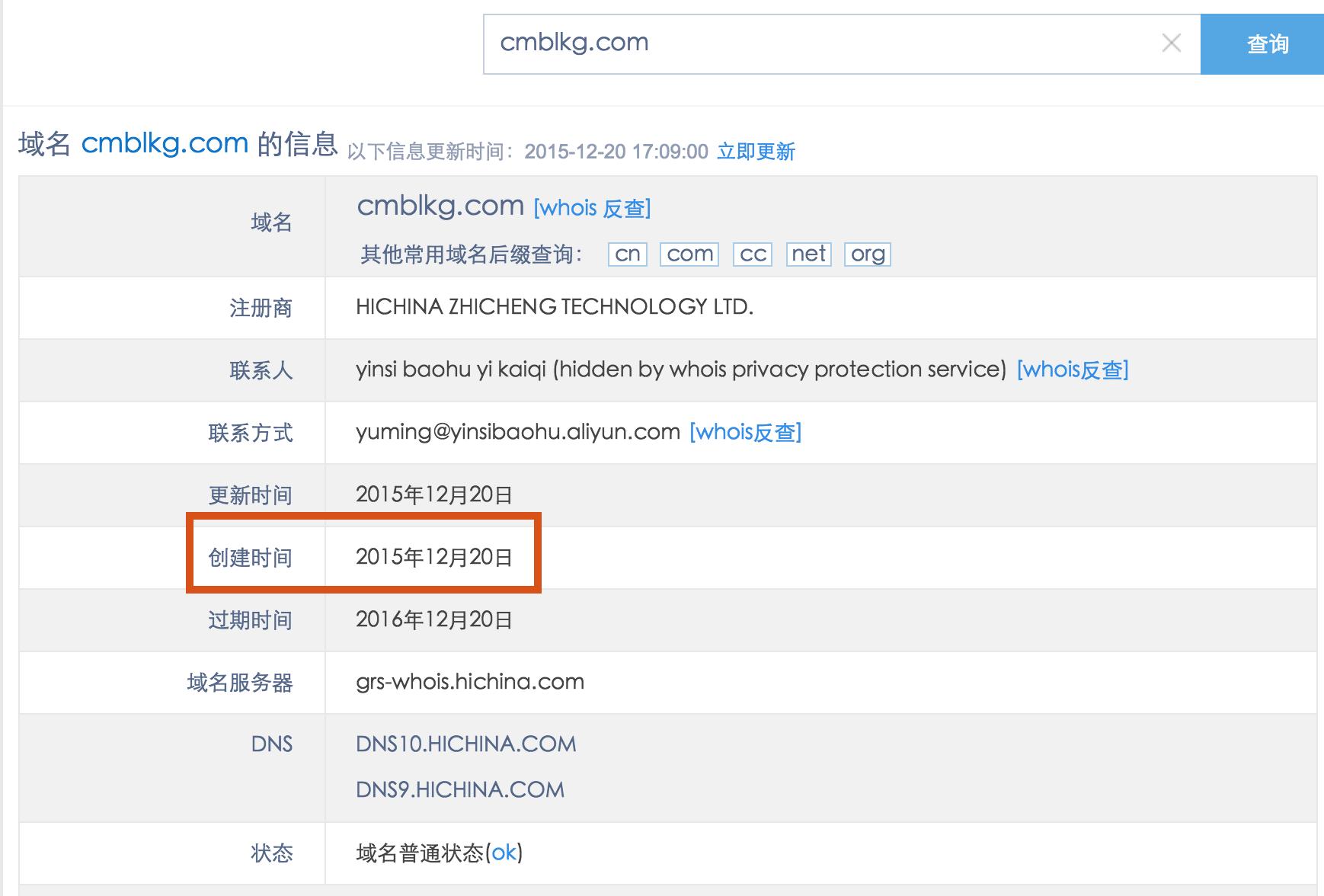Open whois反查 for yuming@yinsibaohu.aliyun.com
1324x896 pixels.
[x=744, y=432]
